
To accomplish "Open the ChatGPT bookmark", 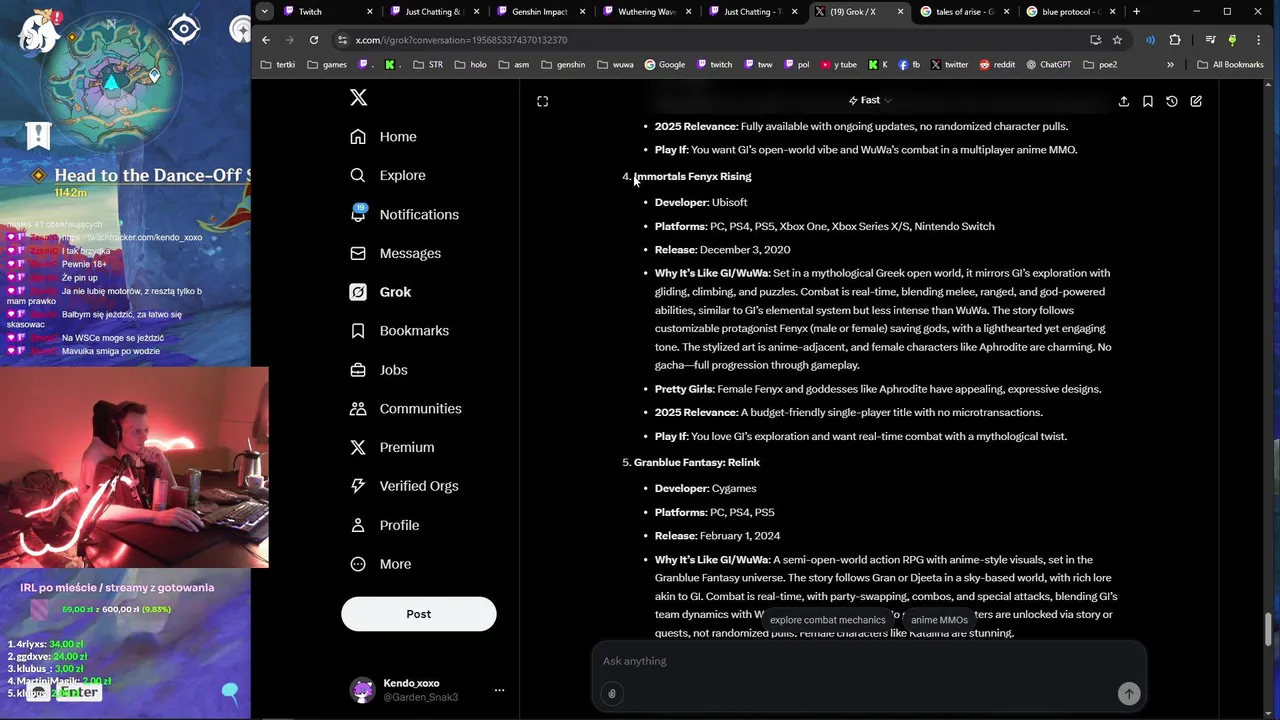I will click(1048, 65).
